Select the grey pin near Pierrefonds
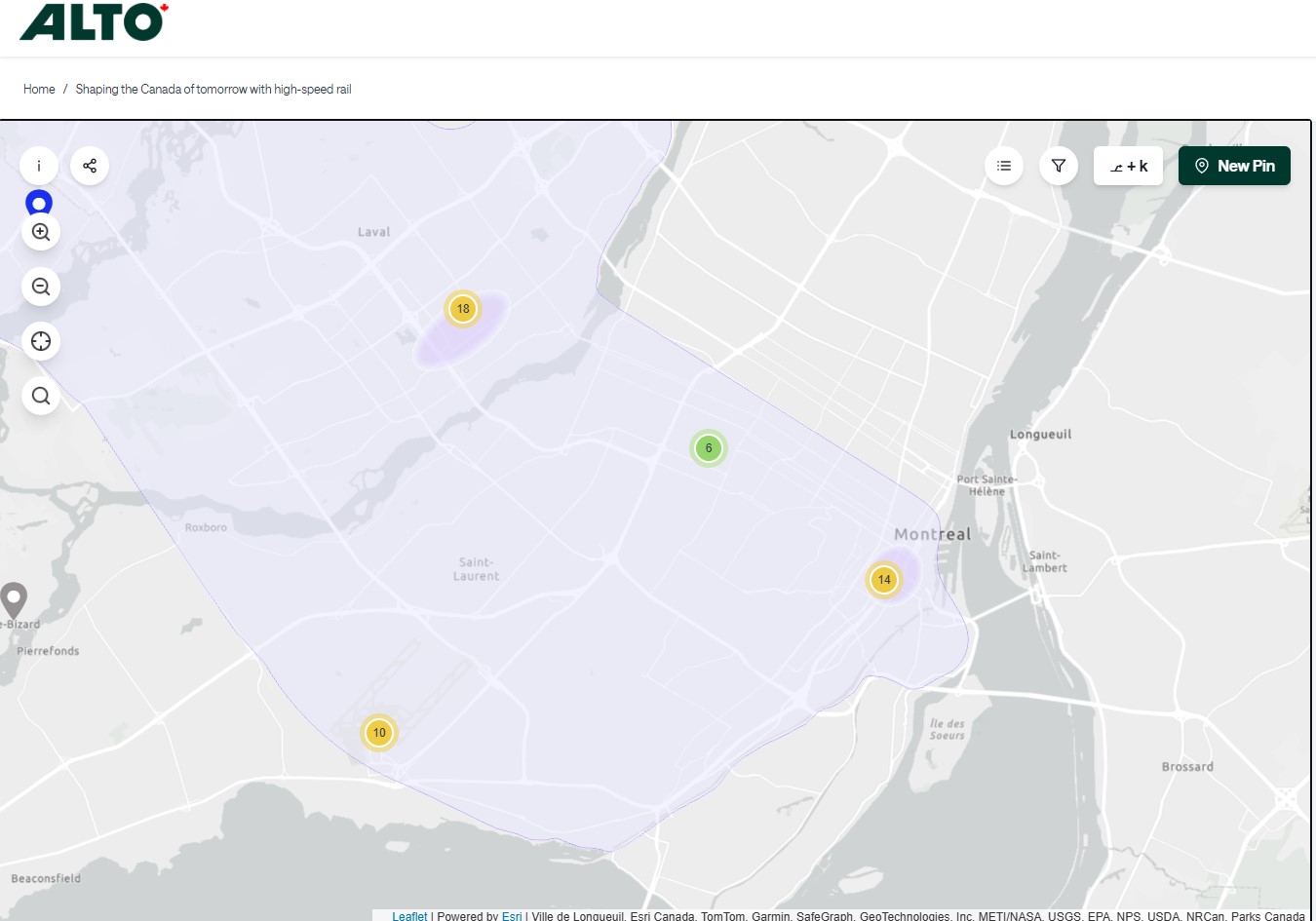The width and height of the screenshot is (1316, 921). coord(13,598)
